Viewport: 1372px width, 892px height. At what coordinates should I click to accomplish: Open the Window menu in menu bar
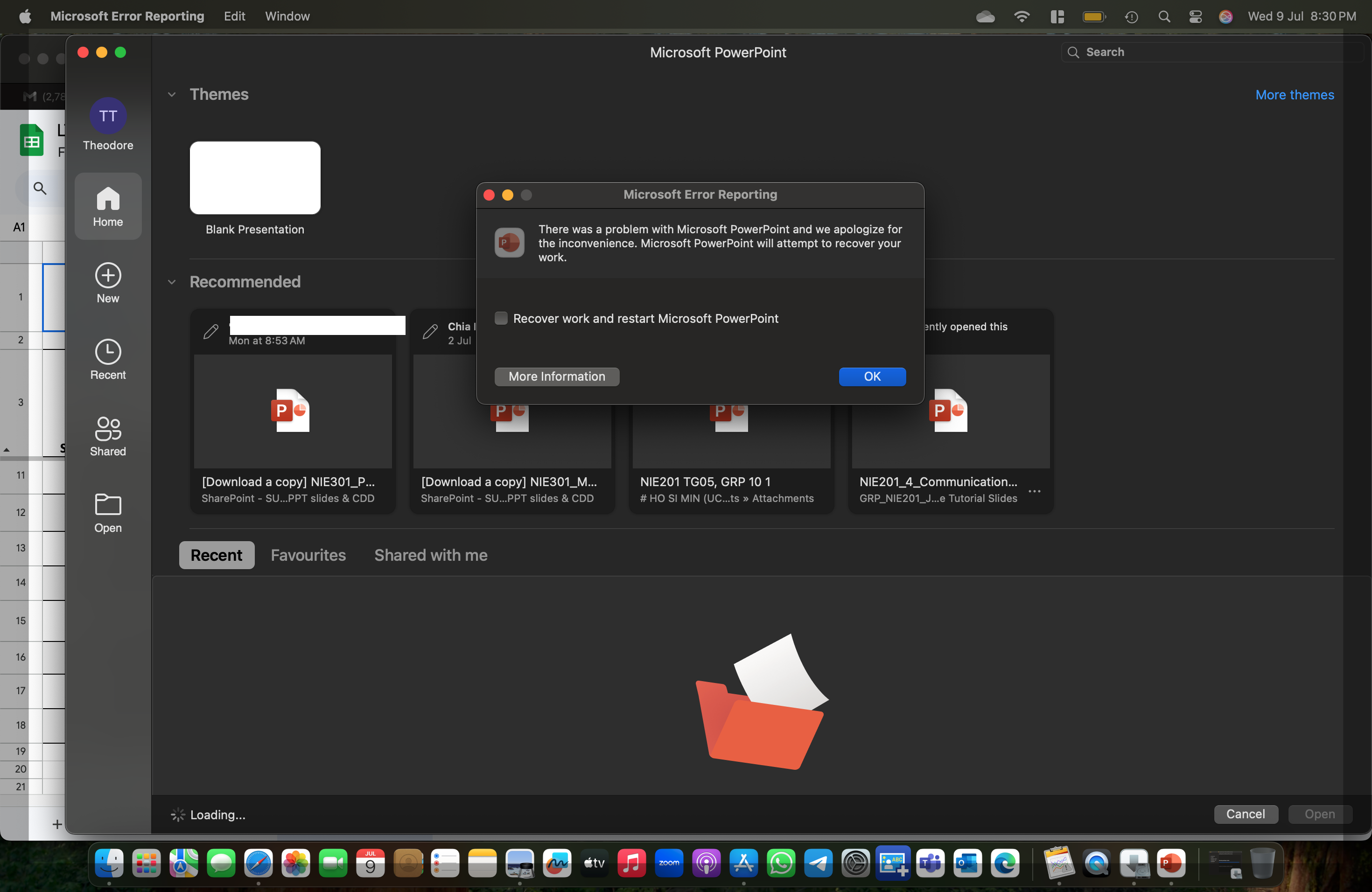[x=287, y=16]
